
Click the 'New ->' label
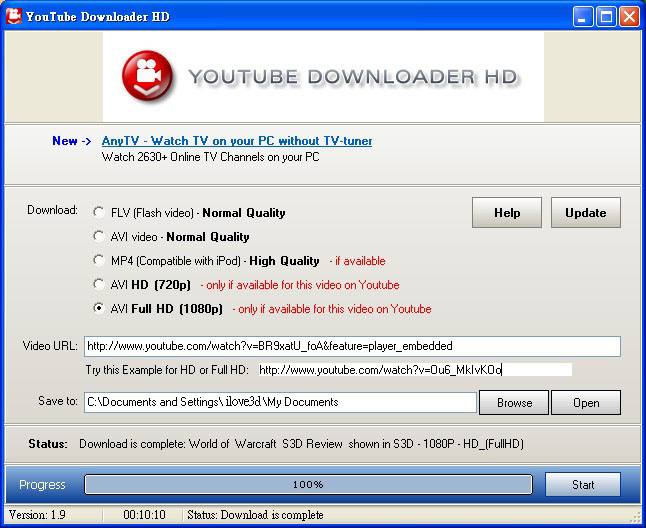[71, 141]
